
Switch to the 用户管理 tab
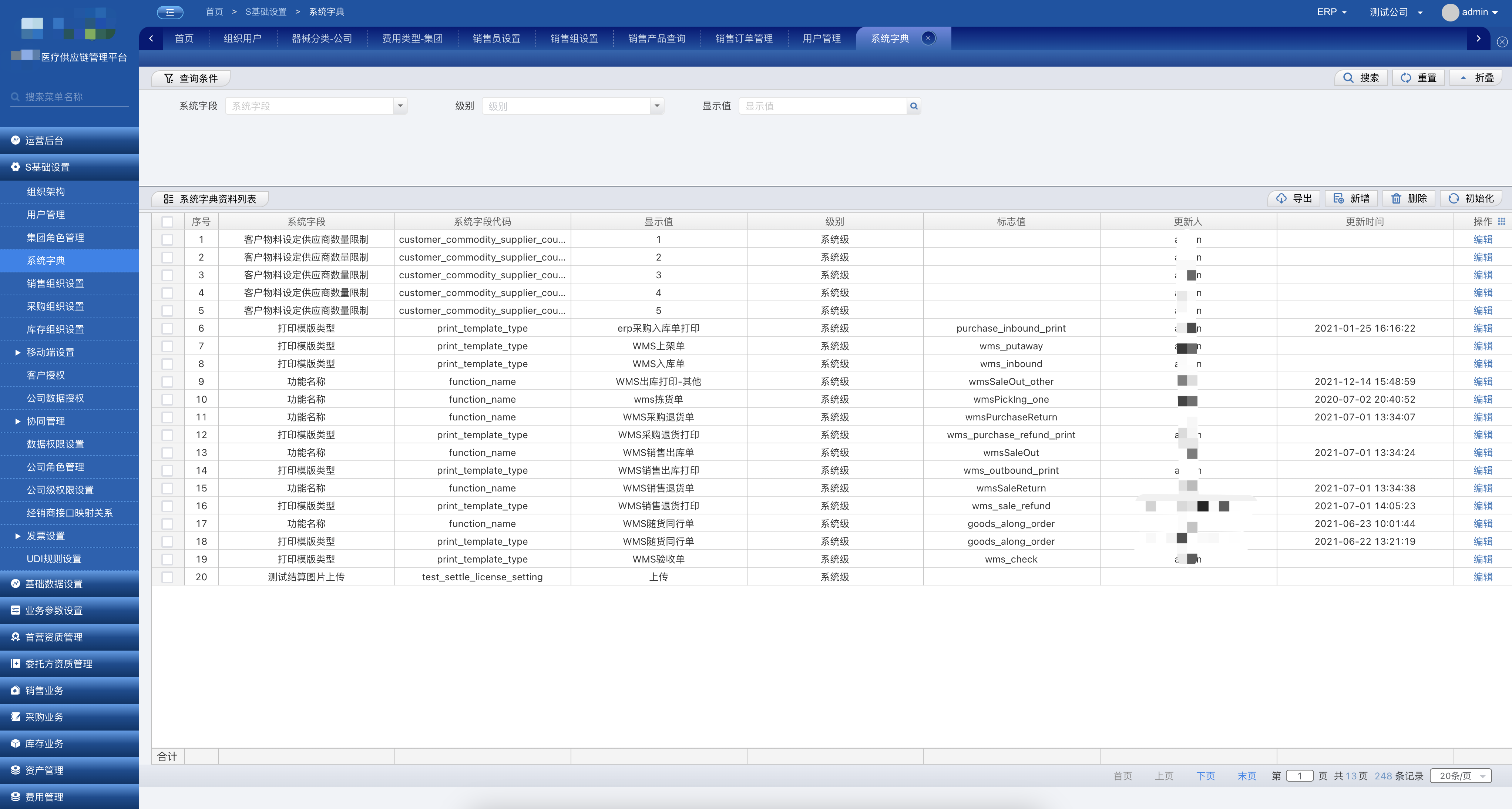822,38
